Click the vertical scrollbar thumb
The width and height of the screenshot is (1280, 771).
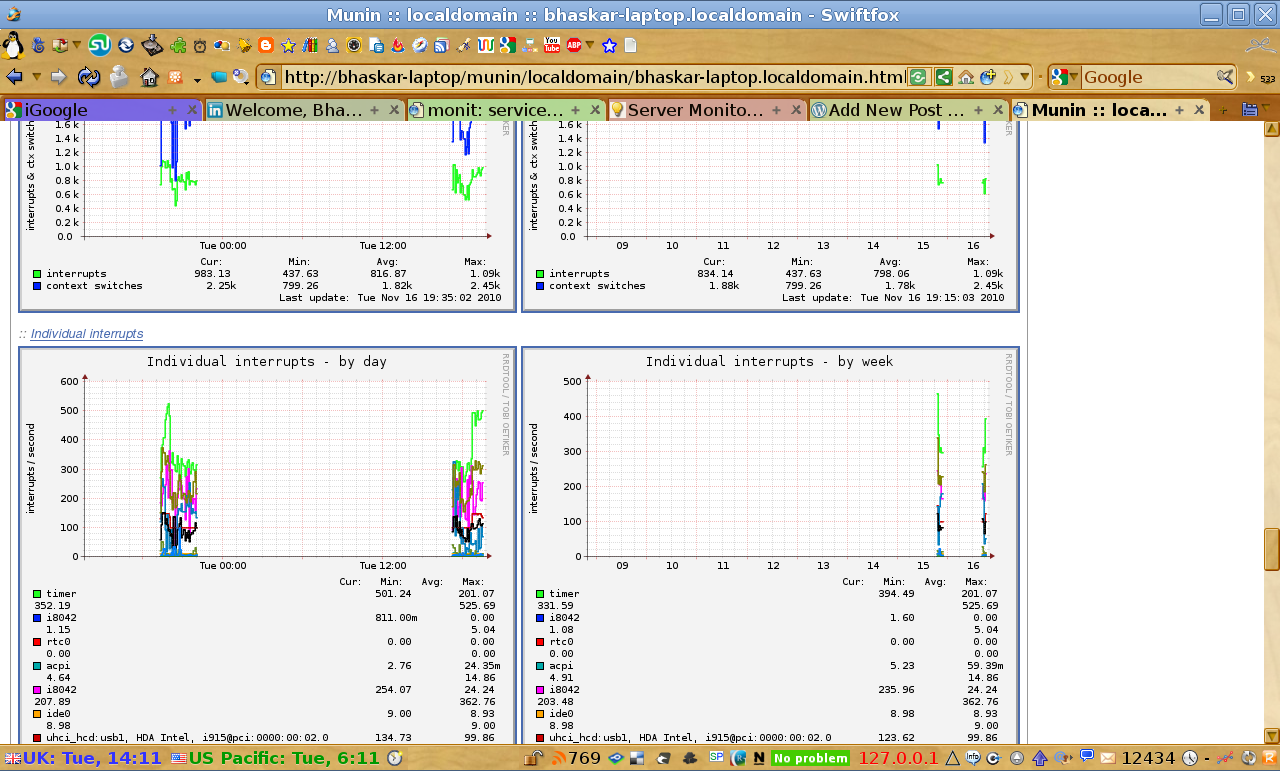(x=1272, y=548)
